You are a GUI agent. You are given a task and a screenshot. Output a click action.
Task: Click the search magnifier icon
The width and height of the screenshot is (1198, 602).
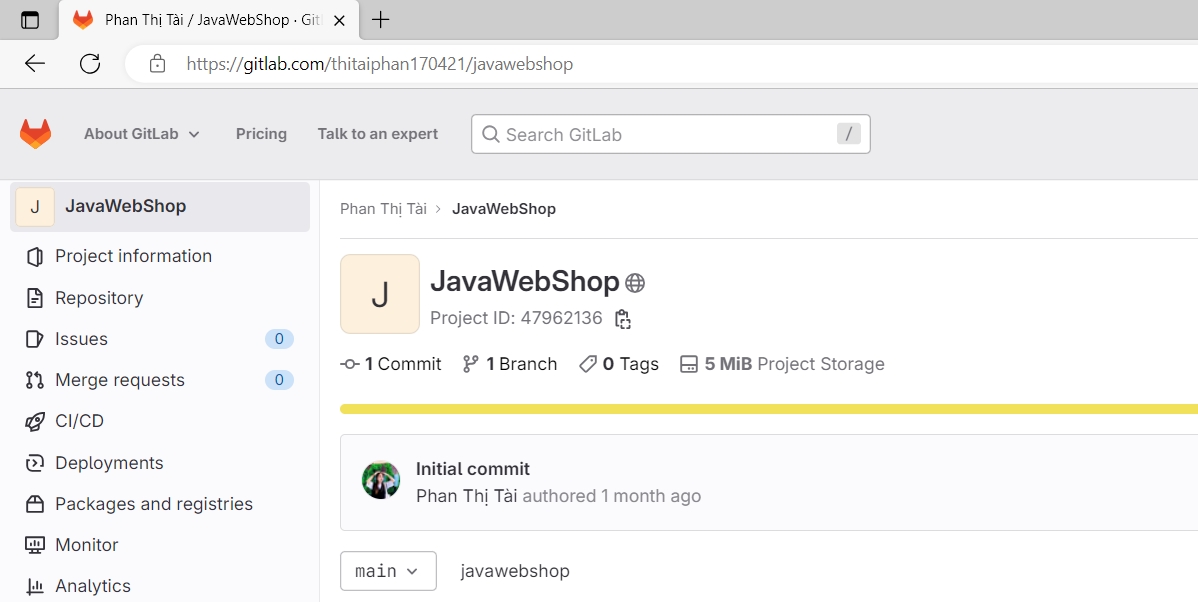tap(491, 134)
